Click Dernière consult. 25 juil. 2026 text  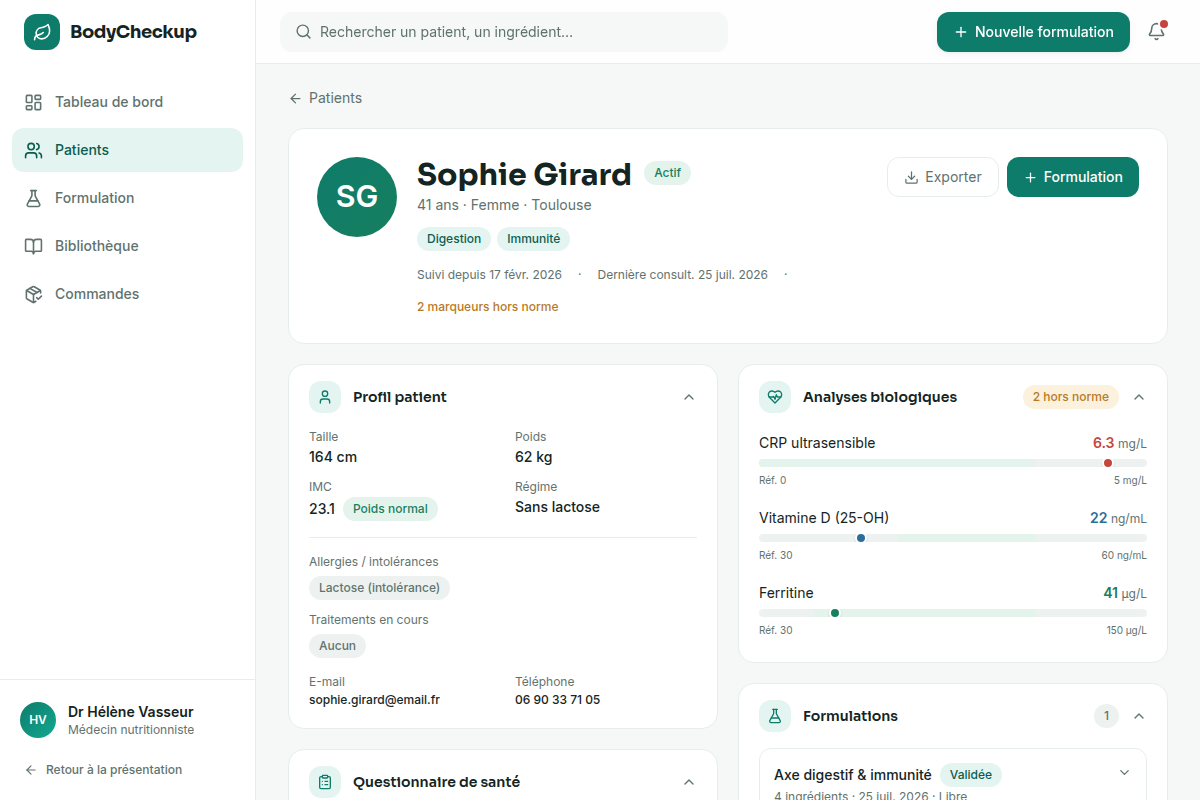coord(682,275)
